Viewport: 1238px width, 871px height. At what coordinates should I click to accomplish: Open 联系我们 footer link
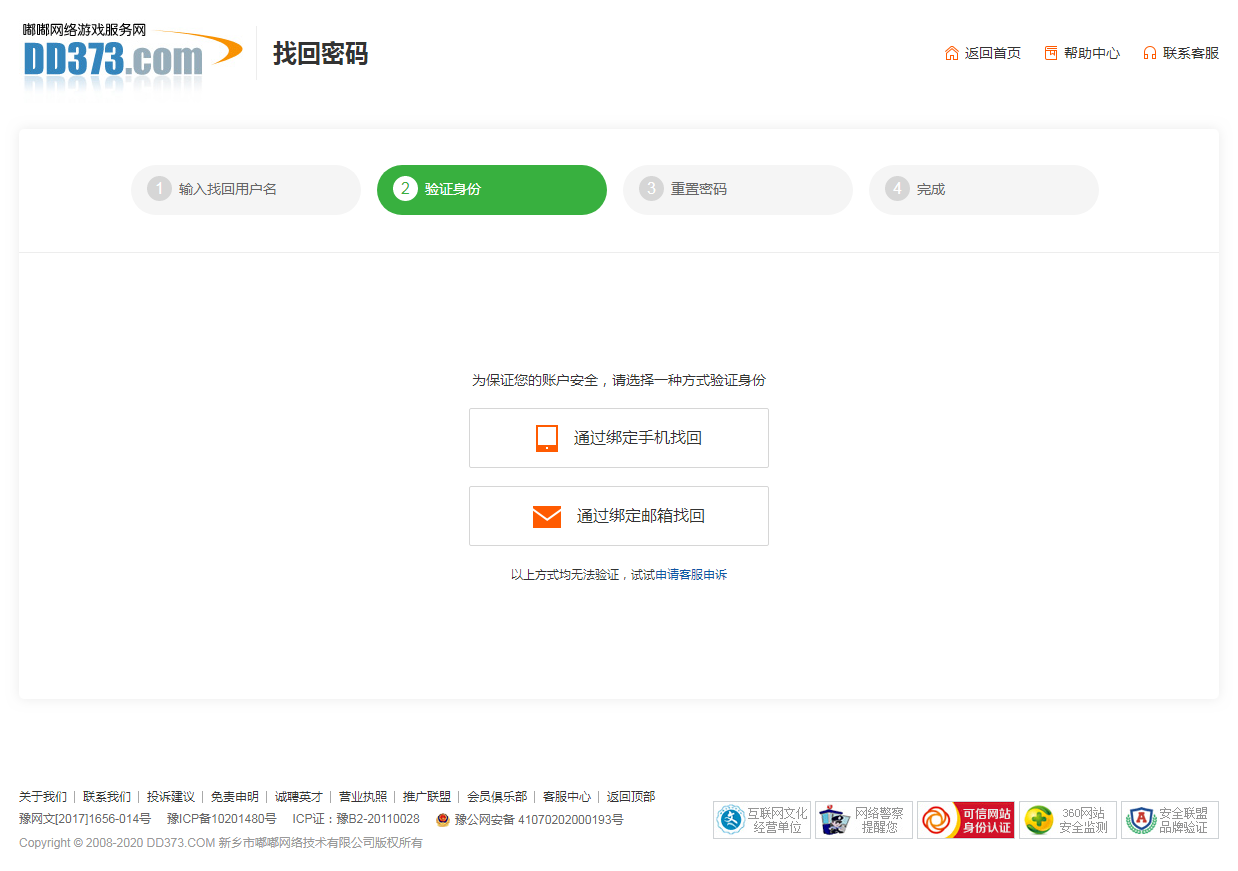[107, 797]
